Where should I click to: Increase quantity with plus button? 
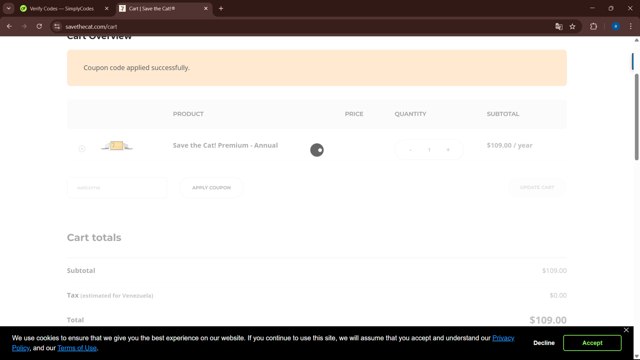(448, 150)
